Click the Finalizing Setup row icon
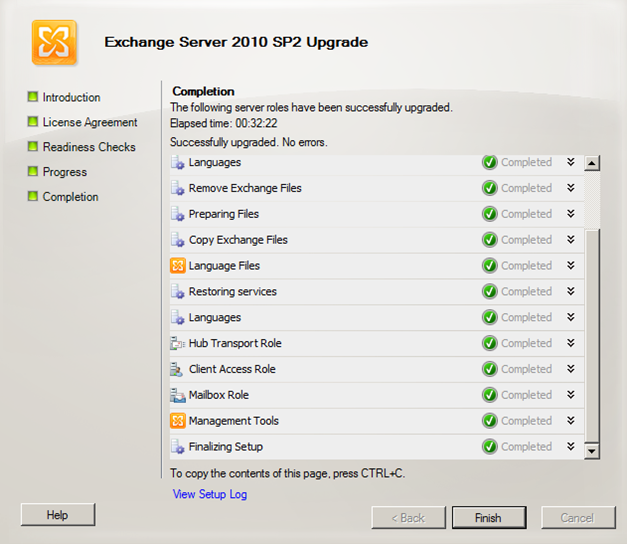This screenshot has height=544, width=627. tap(178, 447)
